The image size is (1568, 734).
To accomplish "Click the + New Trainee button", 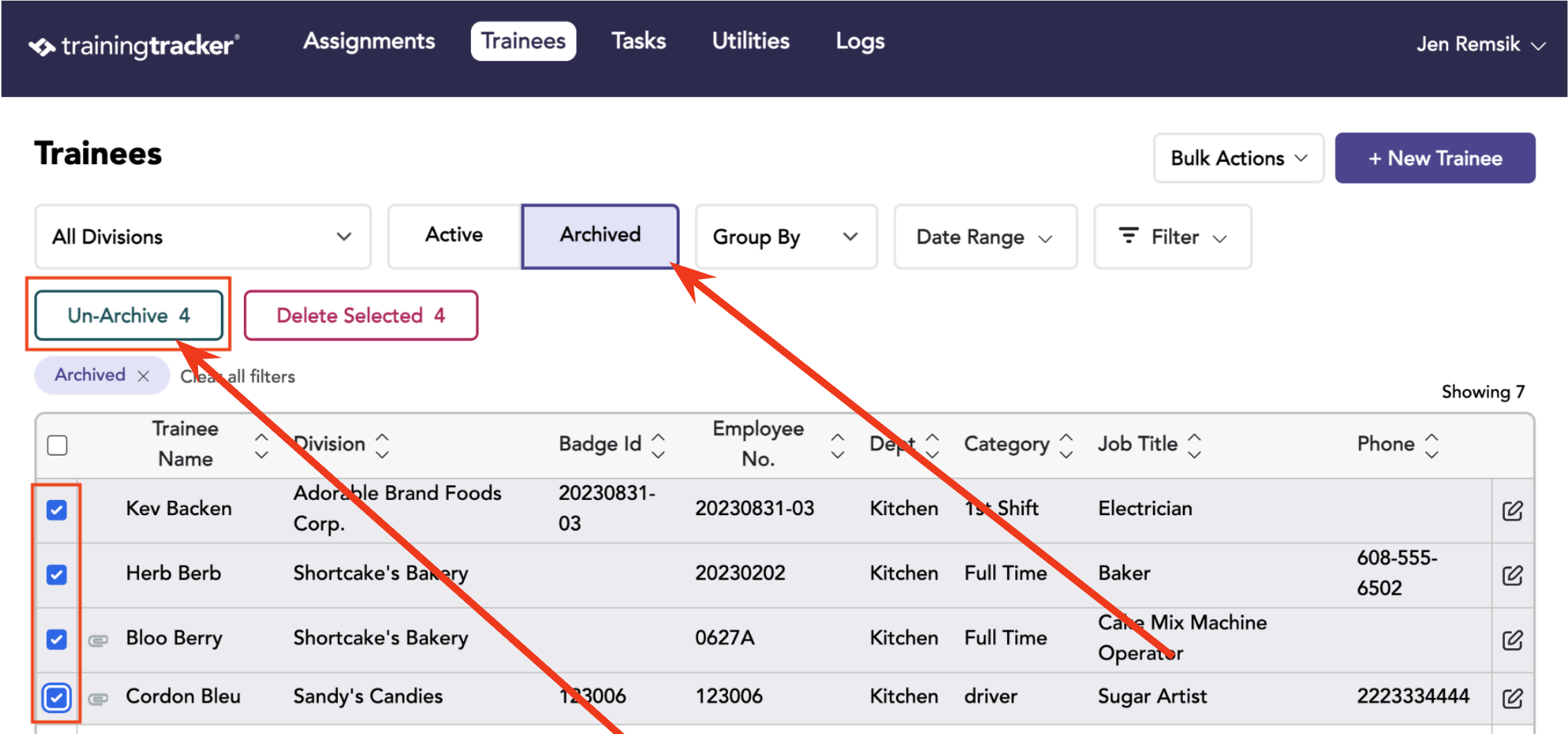I will point(1435,158).
